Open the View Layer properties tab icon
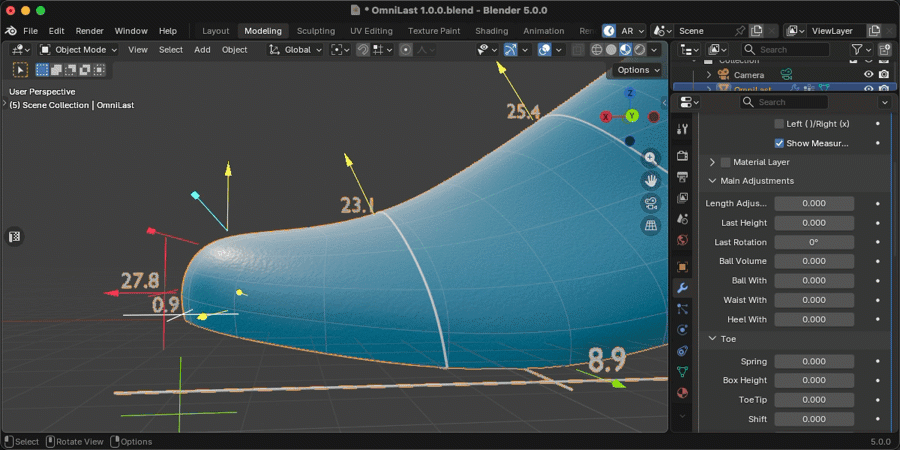 pyautogui.click(x=682, y=197)
